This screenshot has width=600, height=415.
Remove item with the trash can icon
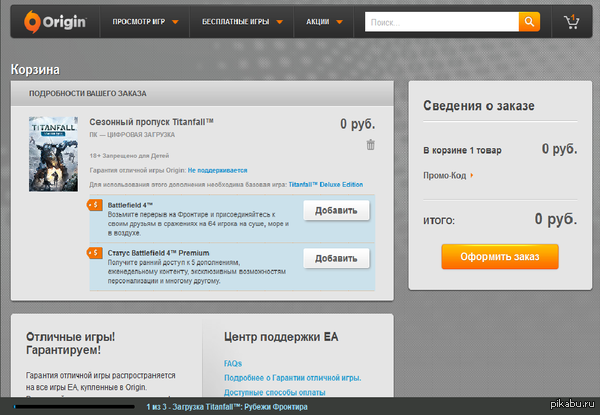(371, 145)
